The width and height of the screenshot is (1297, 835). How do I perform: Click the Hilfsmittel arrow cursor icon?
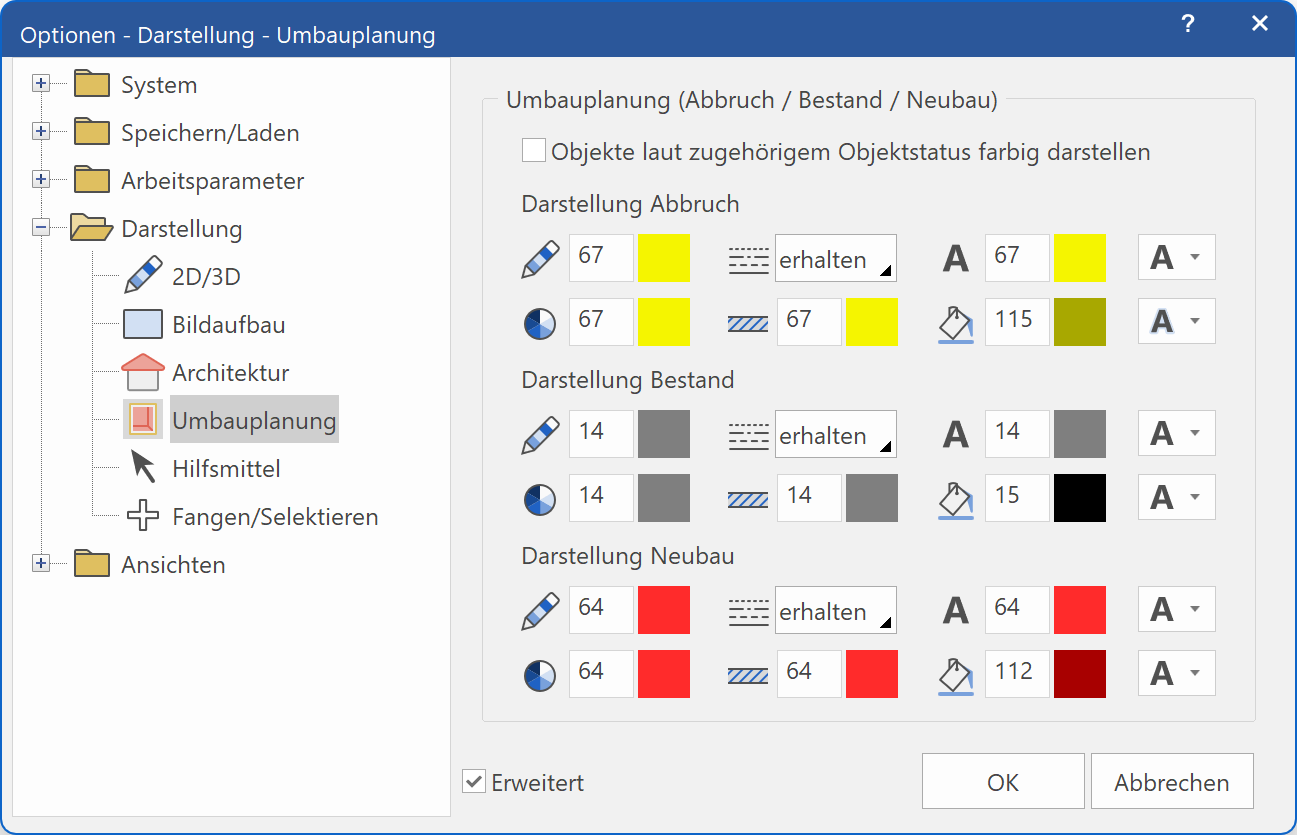click(143, 466)
